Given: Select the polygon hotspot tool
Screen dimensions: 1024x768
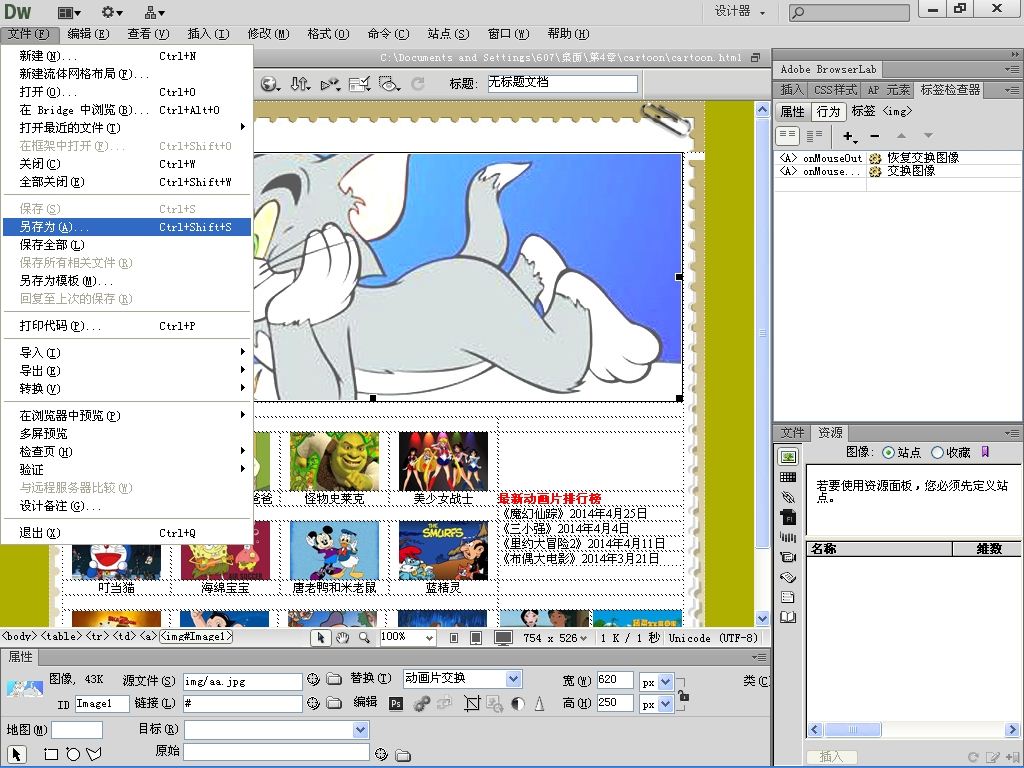Looking at the screenshot, I should pos(94,754).
